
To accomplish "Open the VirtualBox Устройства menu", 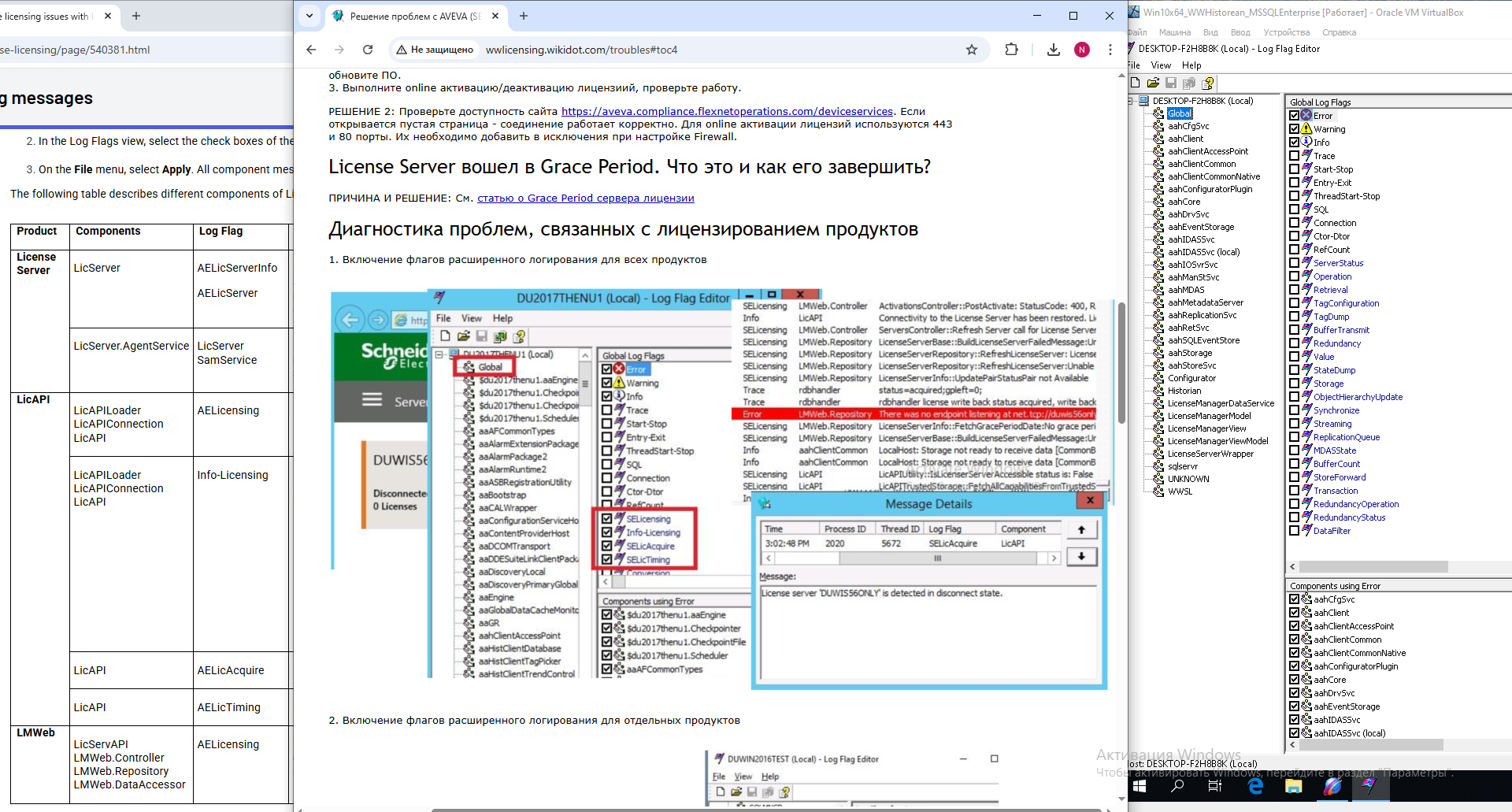I will tap(1287, 32).
